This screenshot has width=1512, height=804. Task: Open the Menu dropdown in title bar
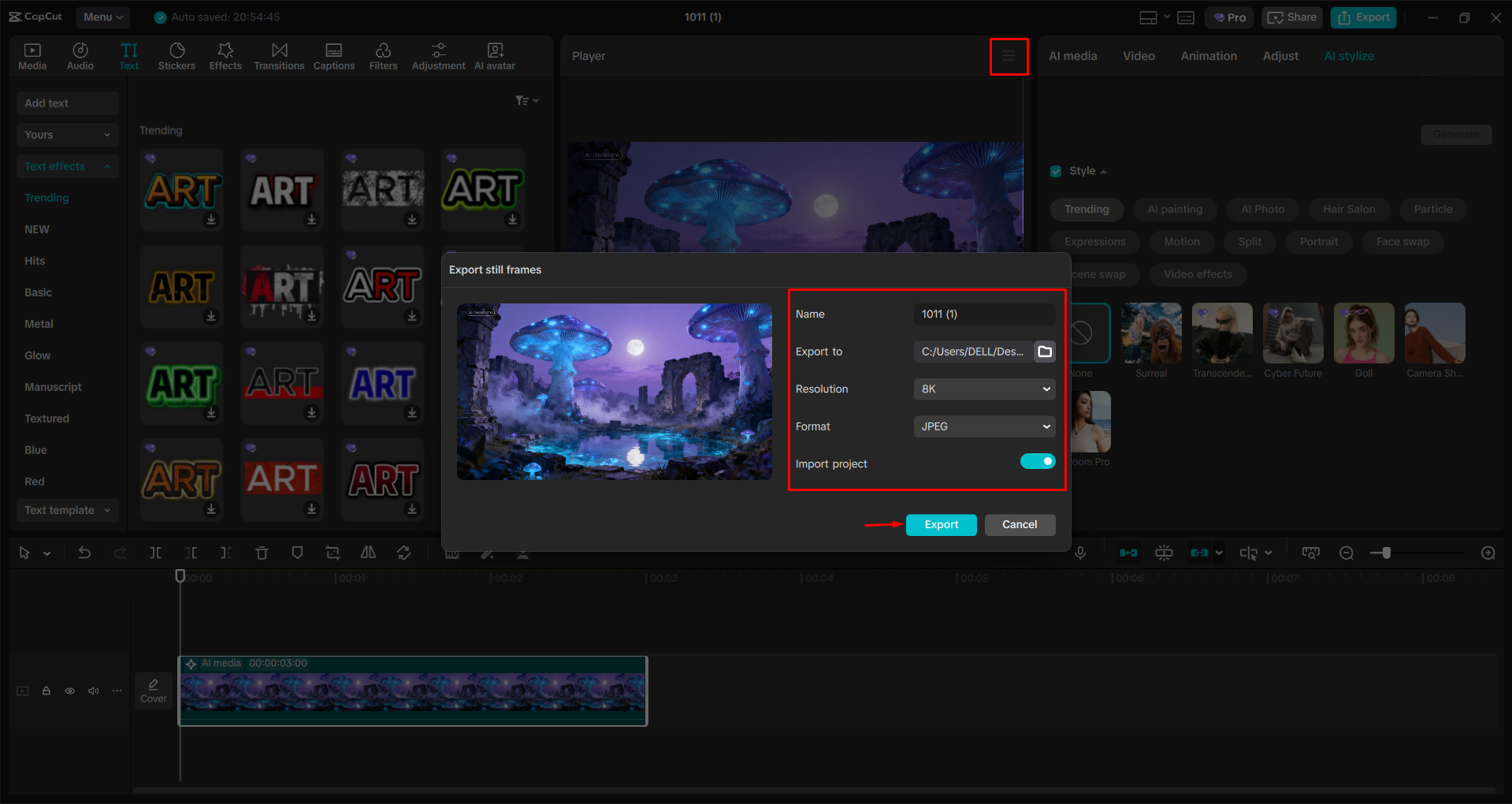(x=102, y=17)
